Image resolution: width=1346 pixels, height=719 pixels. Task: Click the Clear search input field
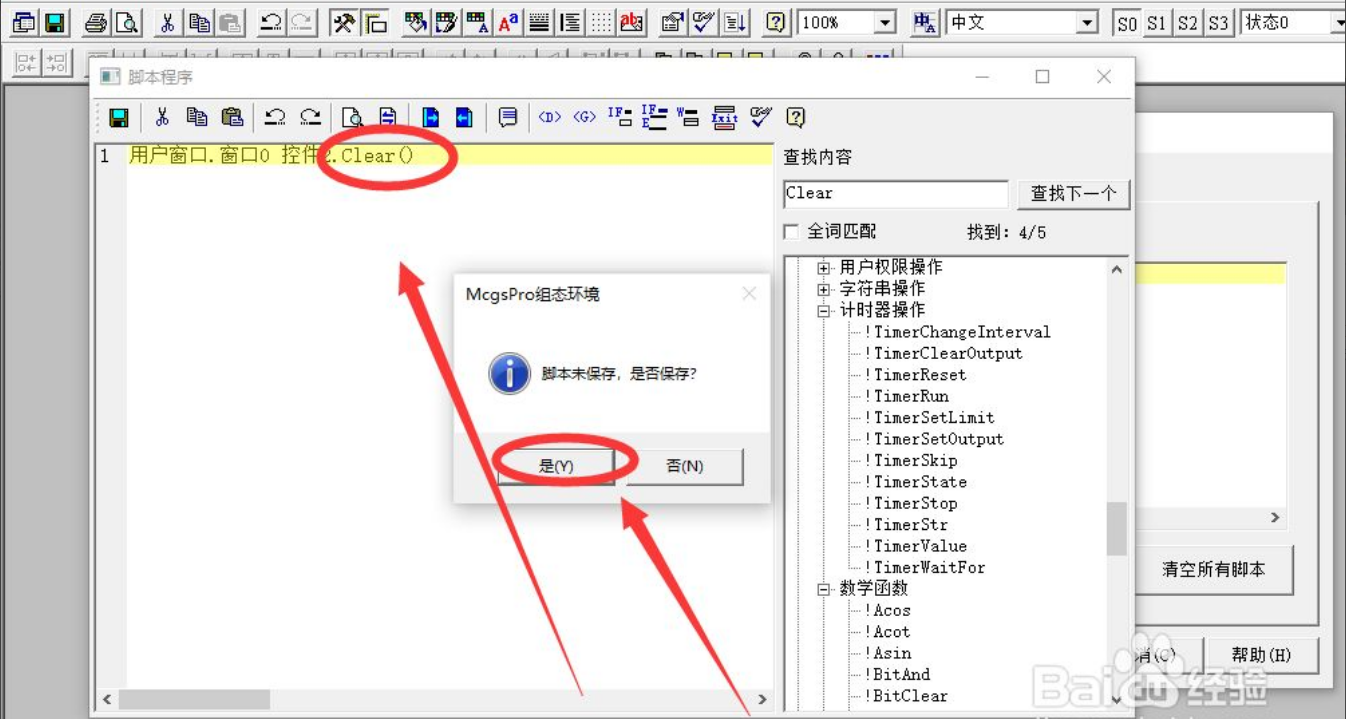(x=895, y=194)
